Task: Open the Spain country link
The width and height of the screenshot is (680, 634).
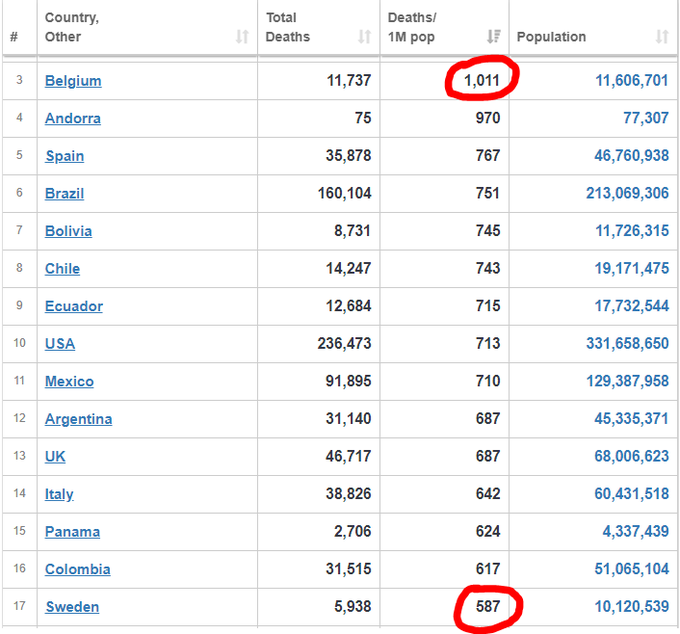Action: click(65, 156)
